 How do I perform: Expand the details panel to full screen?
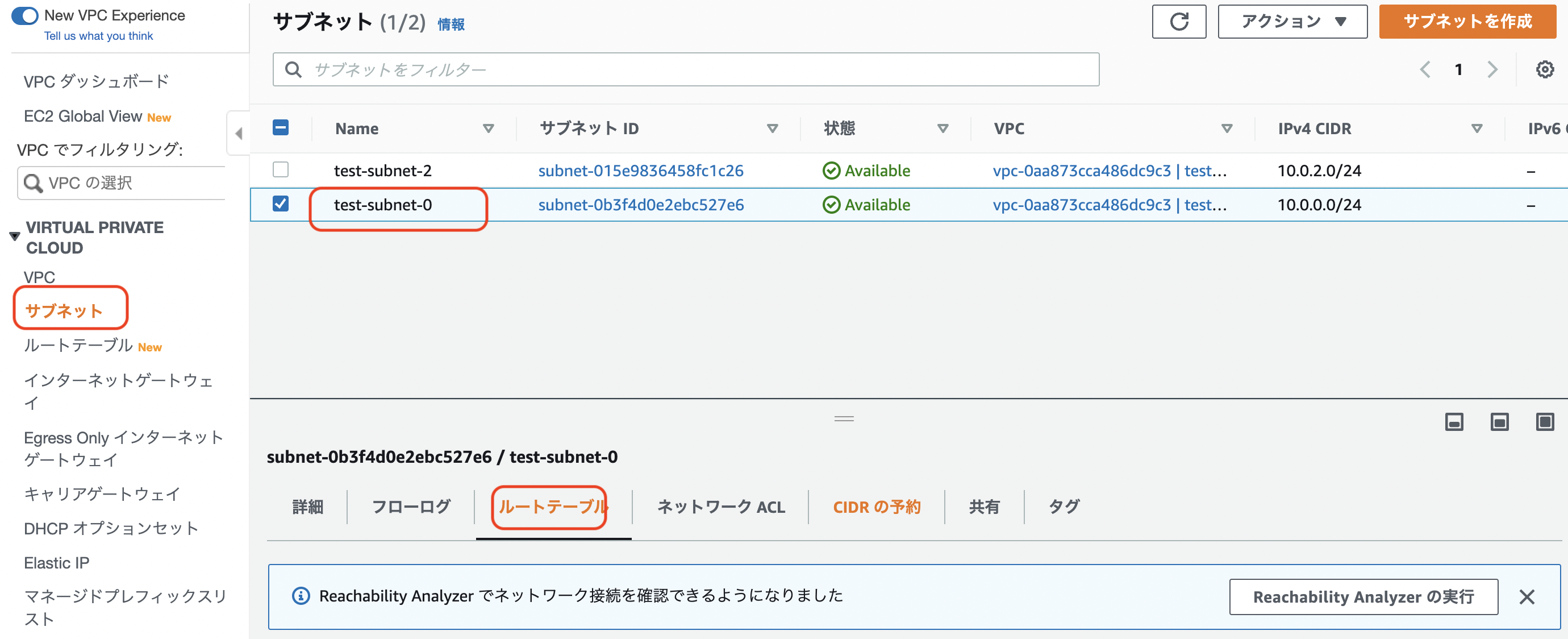(x=1544, y=421)
